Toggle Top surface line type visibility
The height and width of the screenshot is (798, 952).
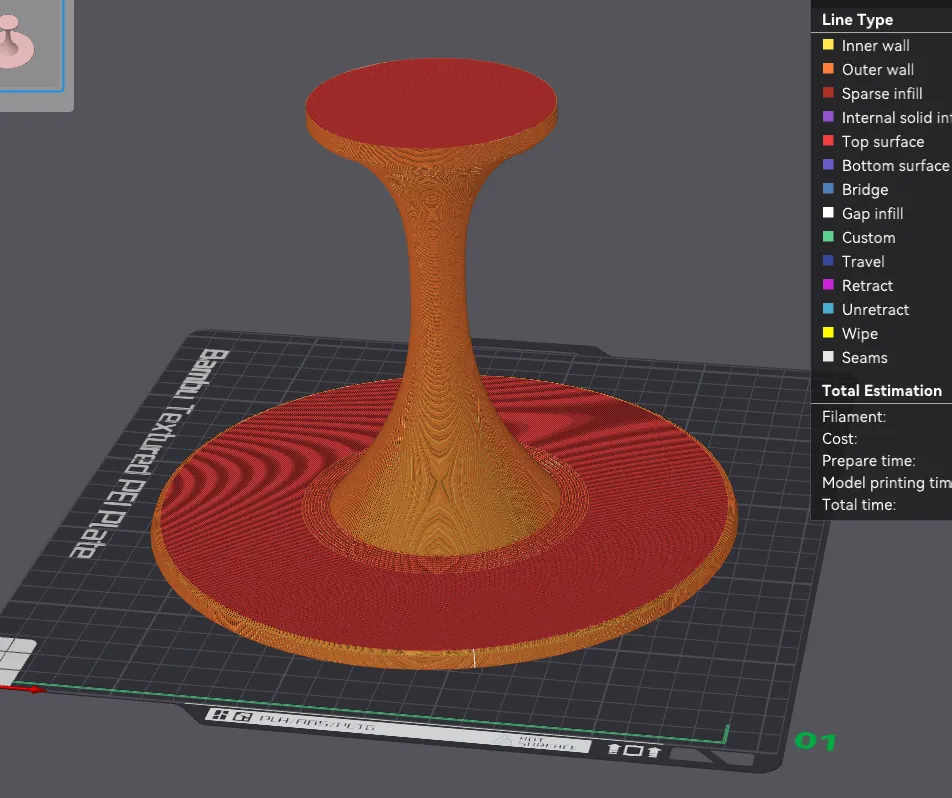[x=883, y=142]
